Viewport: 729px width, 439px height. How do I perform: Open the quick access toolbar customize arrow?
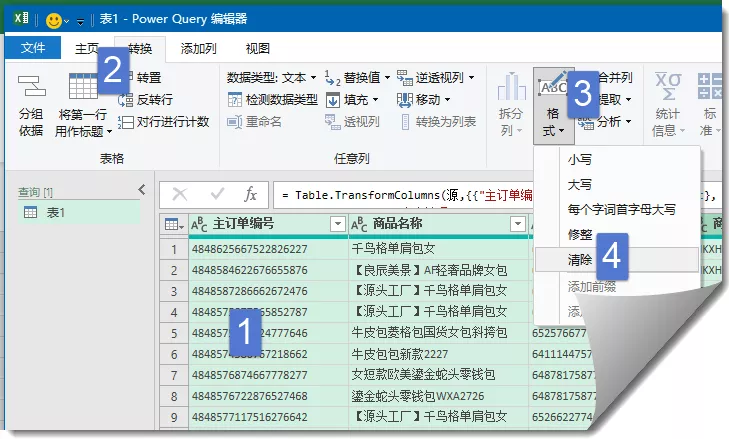click(x=80, y=21)
